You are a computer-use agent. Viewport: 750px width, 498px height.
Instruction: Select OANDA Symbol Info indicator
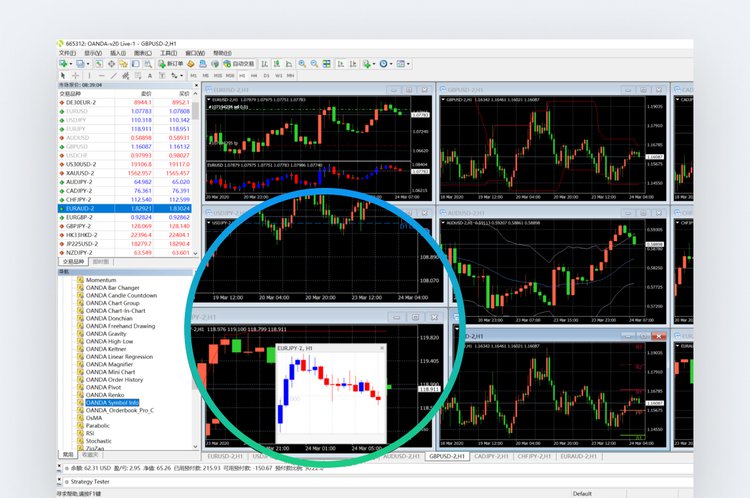click(112, 402)
